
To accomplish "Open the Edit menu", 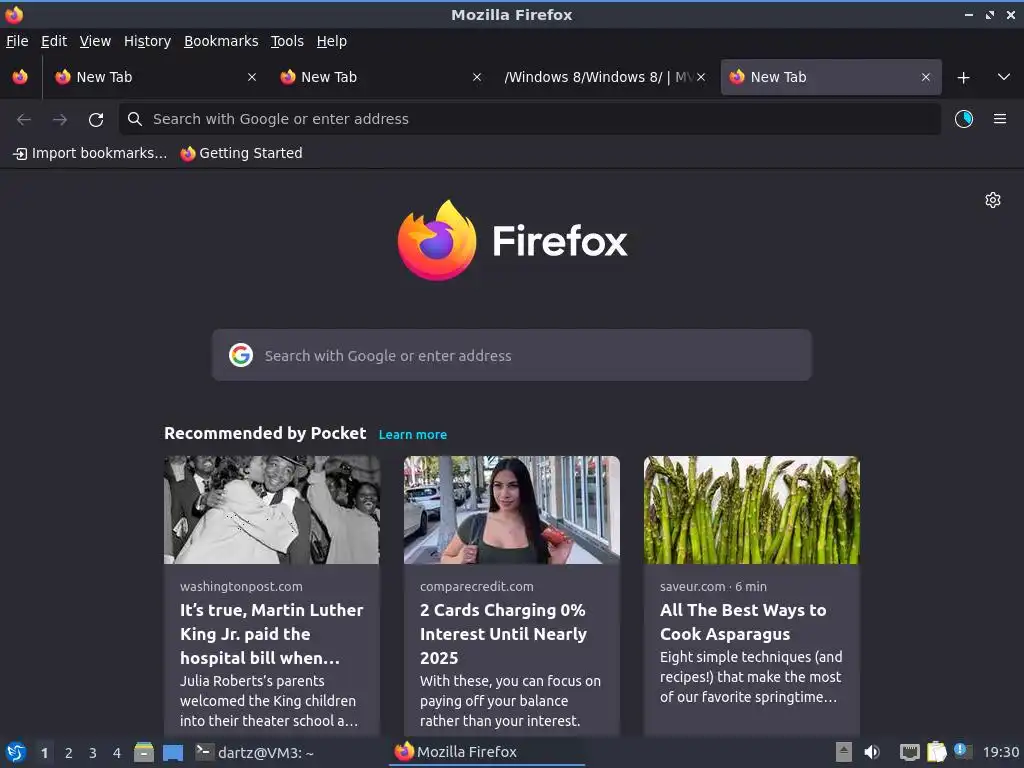I will [54, 41].
